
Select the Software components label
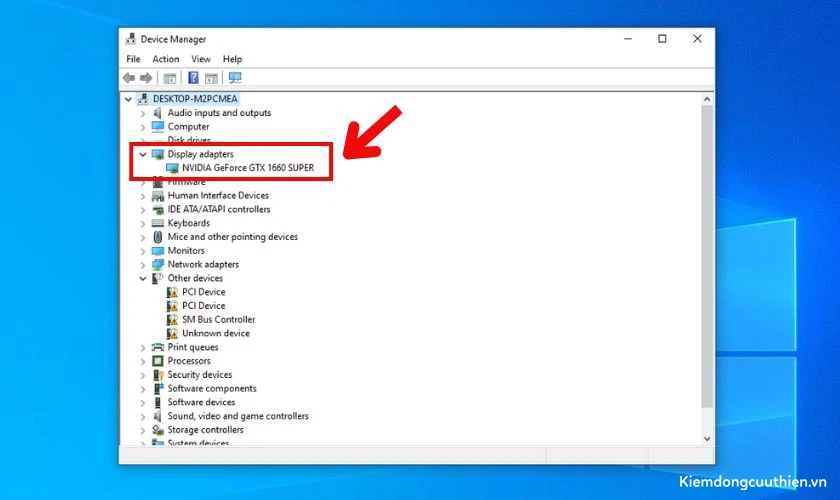(x=212, y=389)
